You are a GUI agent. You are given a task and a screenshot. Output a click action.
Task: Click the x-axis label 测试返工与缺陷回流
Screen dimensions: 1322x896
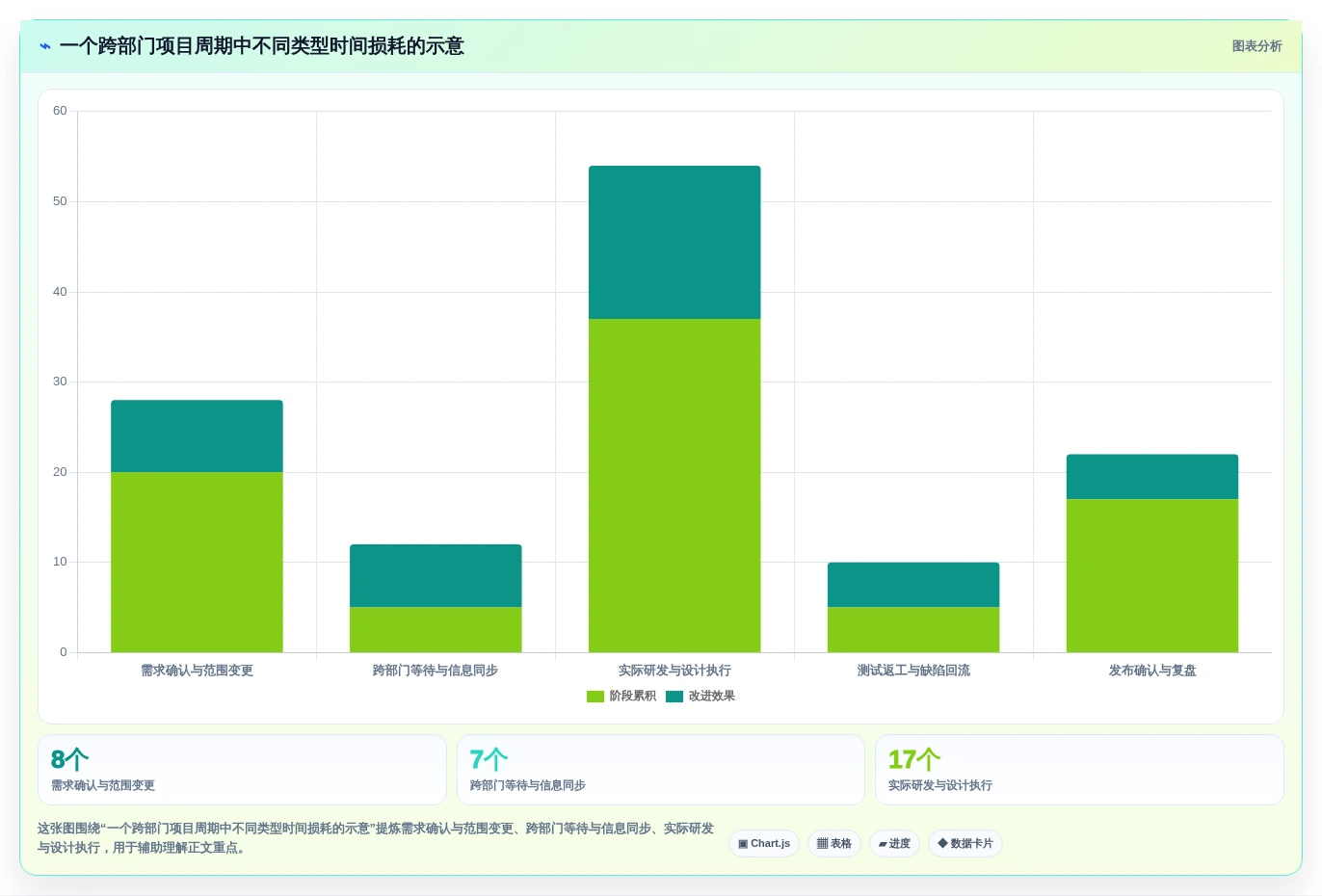(913, 671)
